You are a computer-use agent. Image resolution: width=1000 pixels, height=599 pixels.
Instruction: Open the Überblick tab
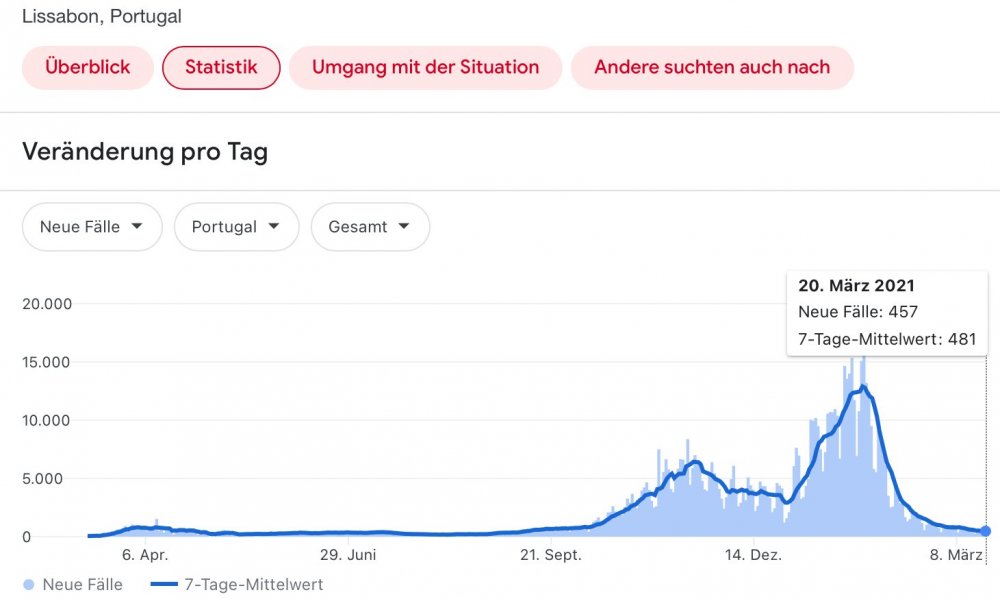tap(88, 68)
